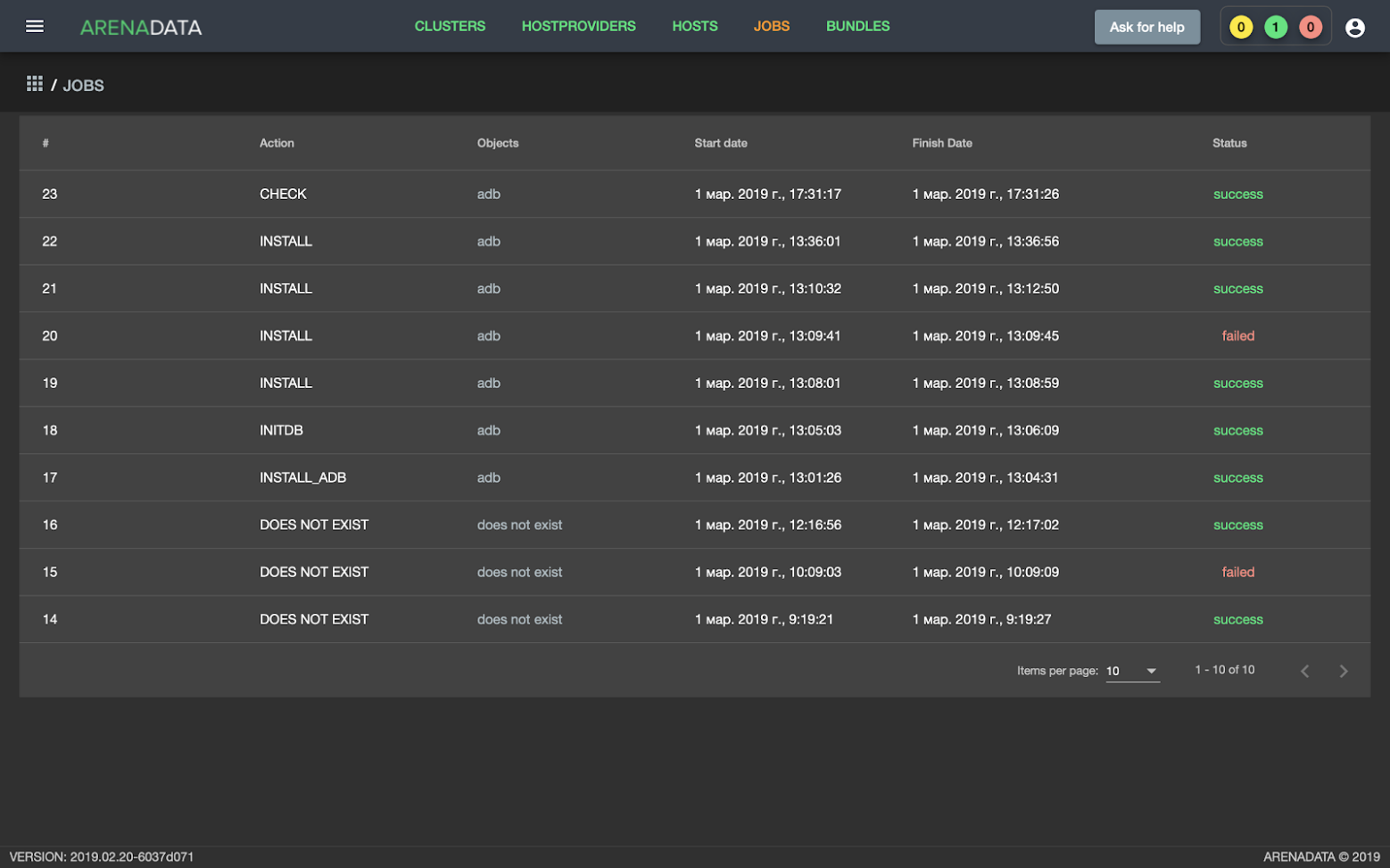Open the INITDB job row 18

tap(281, 431)
